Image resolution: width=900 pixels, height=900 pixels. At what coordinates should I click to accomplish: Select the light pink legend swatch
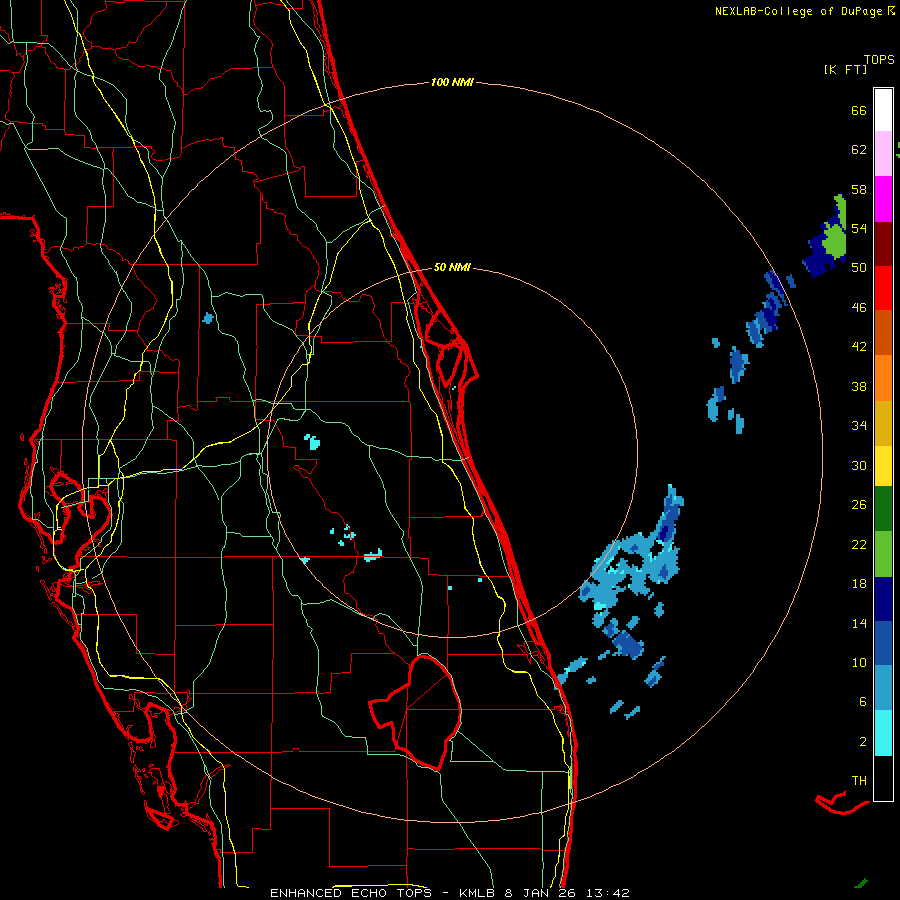[883, 154]
